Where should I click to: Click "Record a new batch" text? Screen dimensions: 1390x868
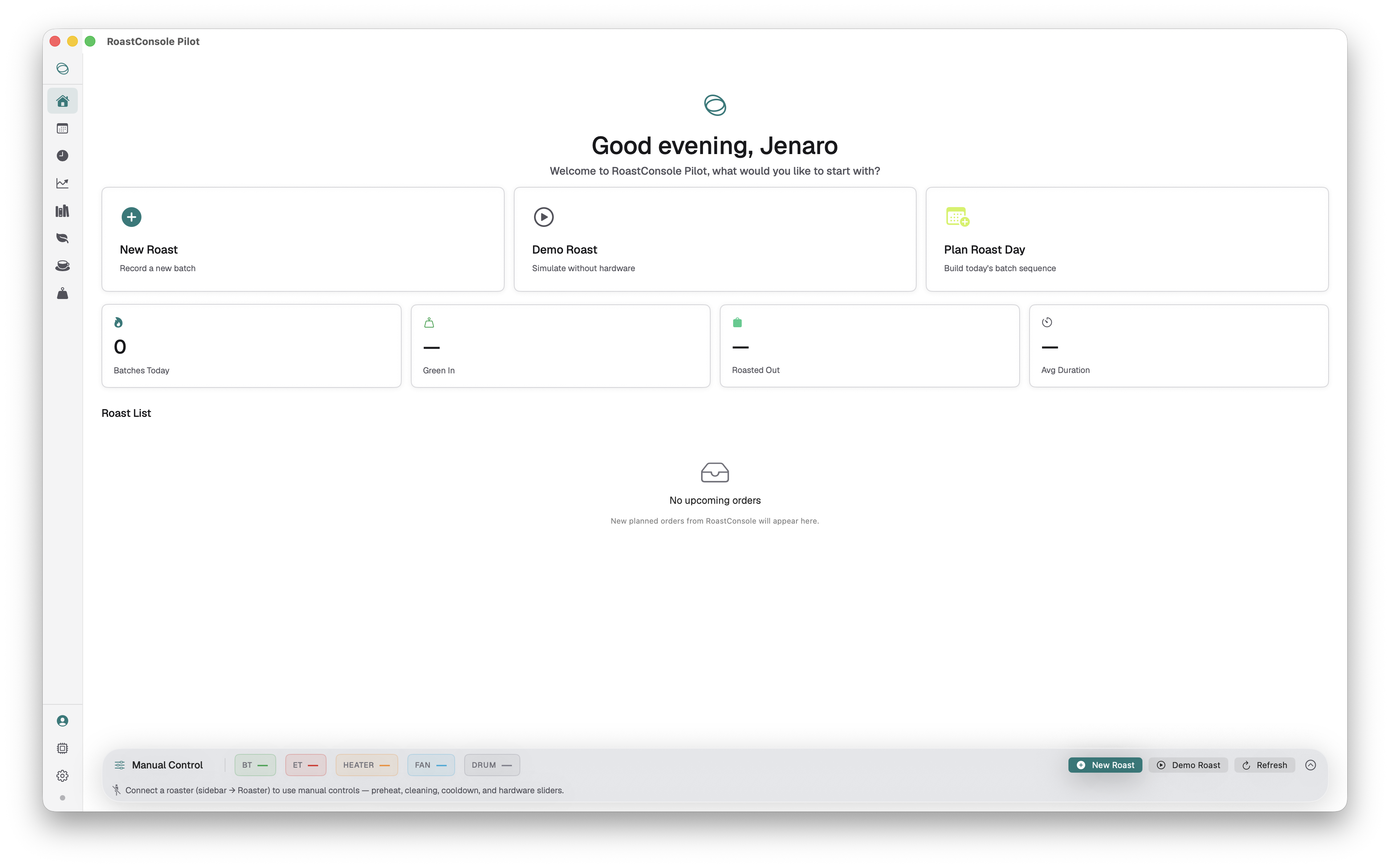tap(157, 268)
